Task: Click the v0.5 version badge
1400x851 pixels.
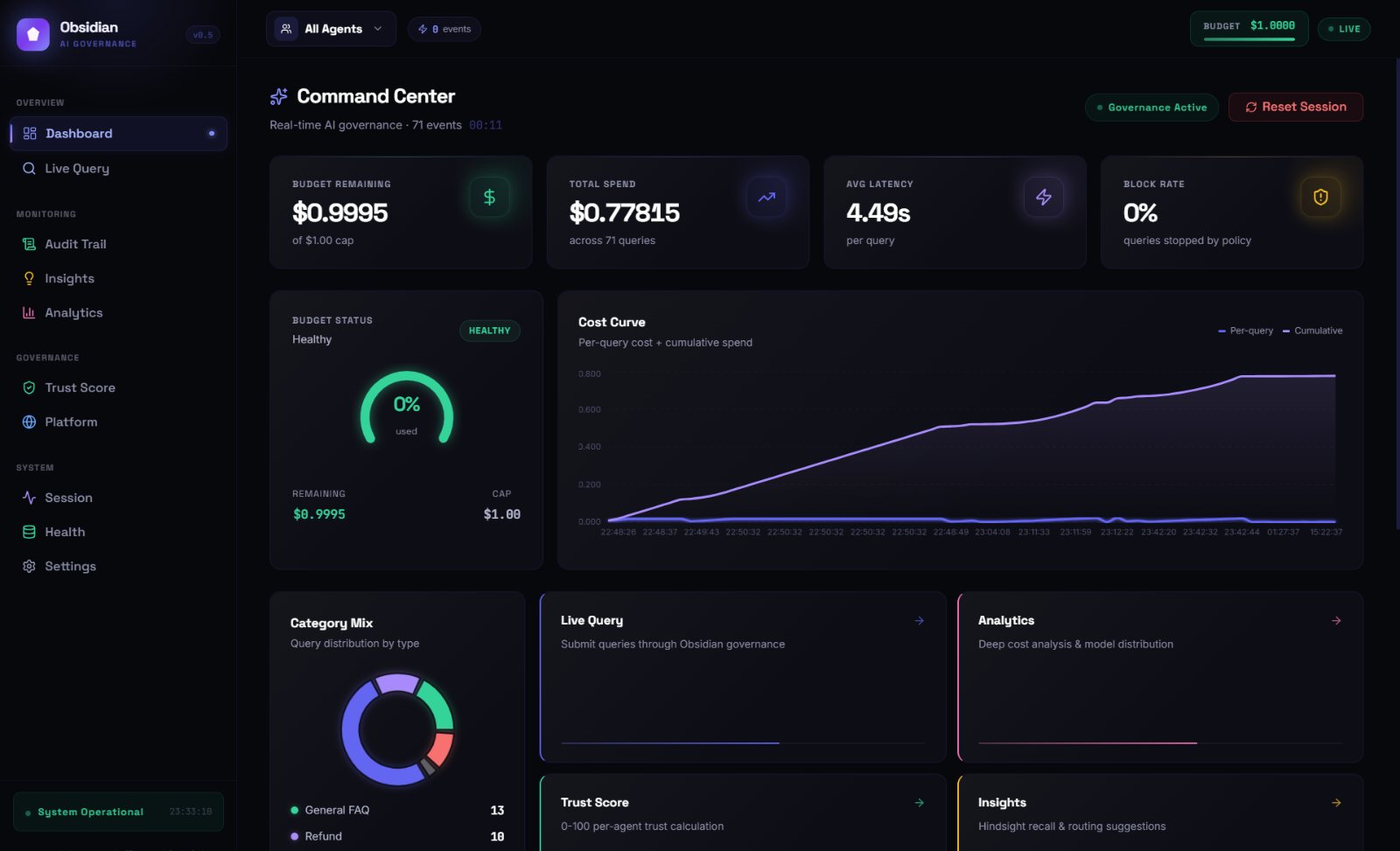Action: 203,35
